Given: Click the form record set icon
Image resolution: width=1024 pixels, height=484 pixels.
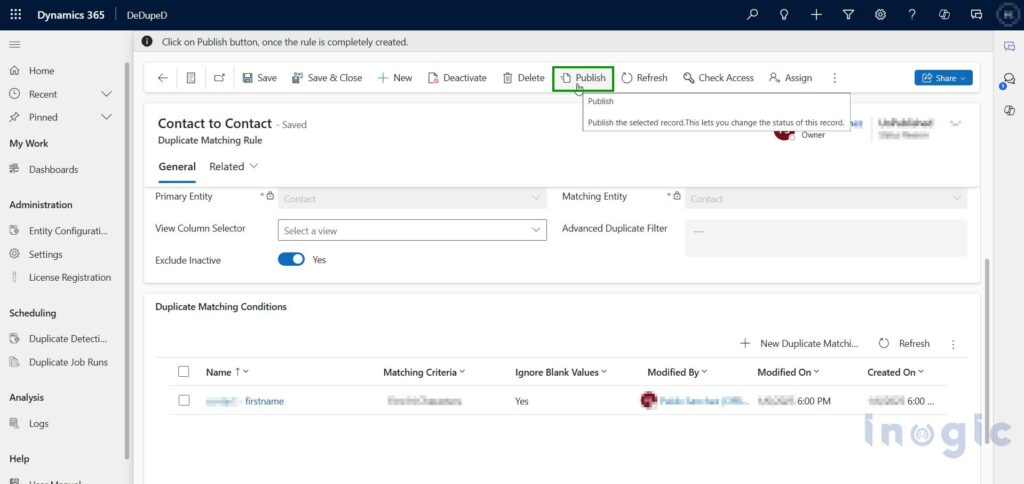Looking at the screenshot, I should click(191, 78).
